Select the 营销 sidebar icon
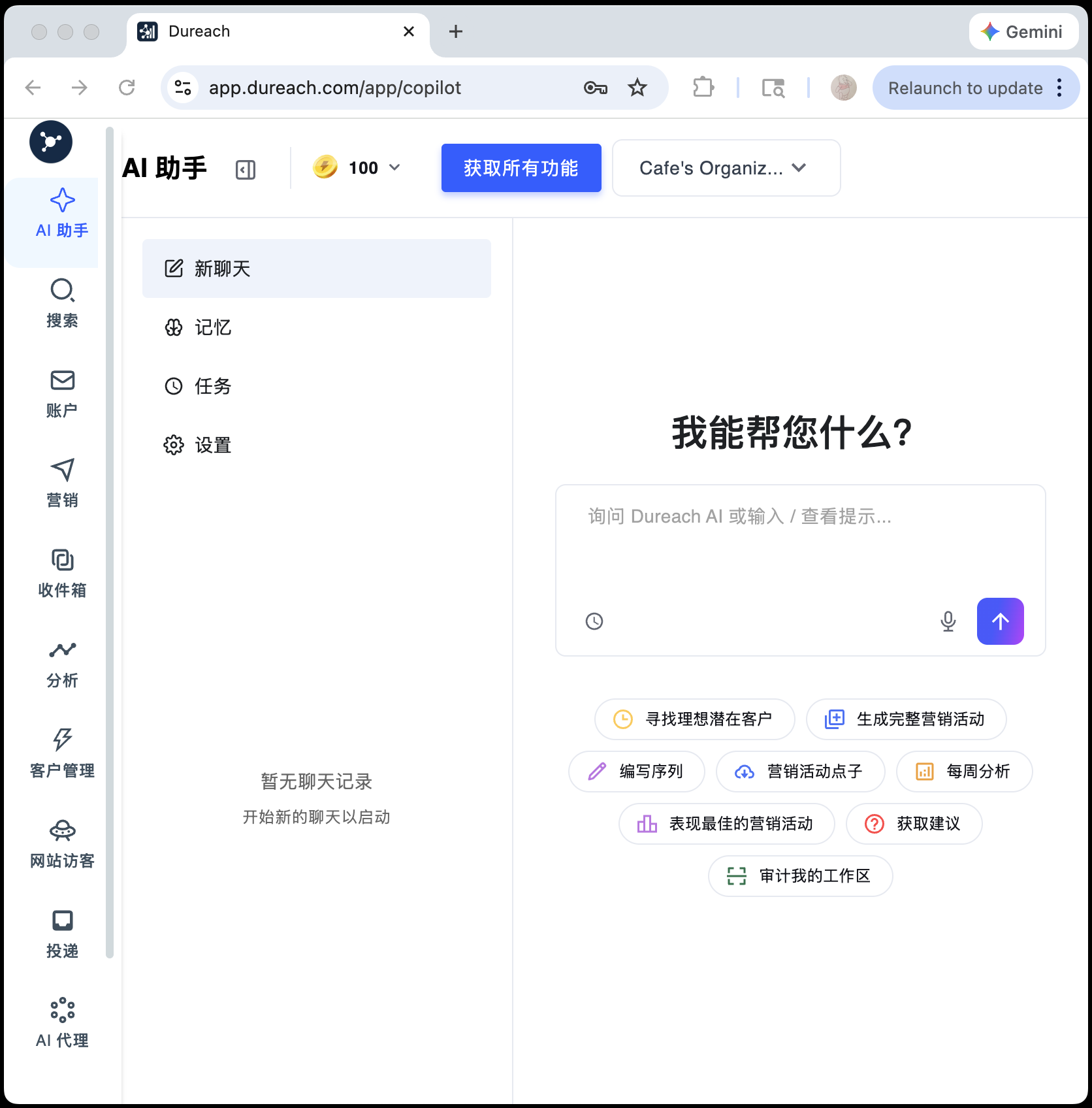This screenshot has height=1108, width=1092. 62,483
